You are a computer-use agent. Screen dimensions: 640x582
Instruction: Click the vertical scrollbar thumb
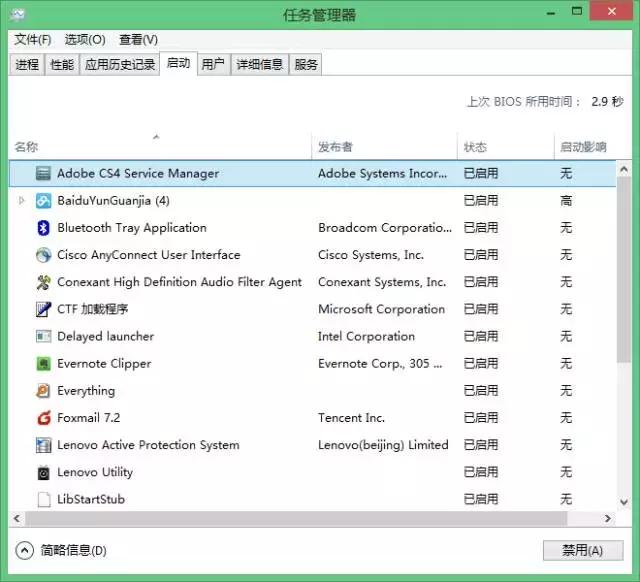624,269
